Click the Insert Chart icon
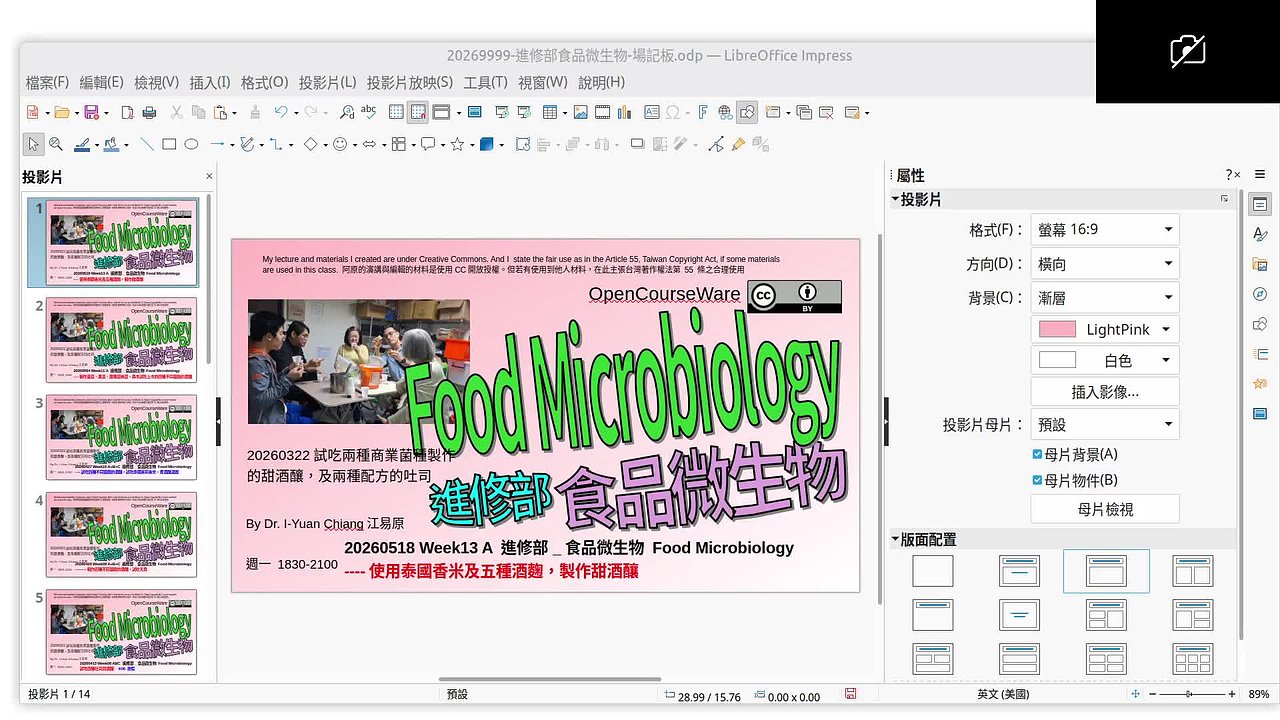Image resolution: width=1280 pixels, height=720 pixels. point(624,112)
